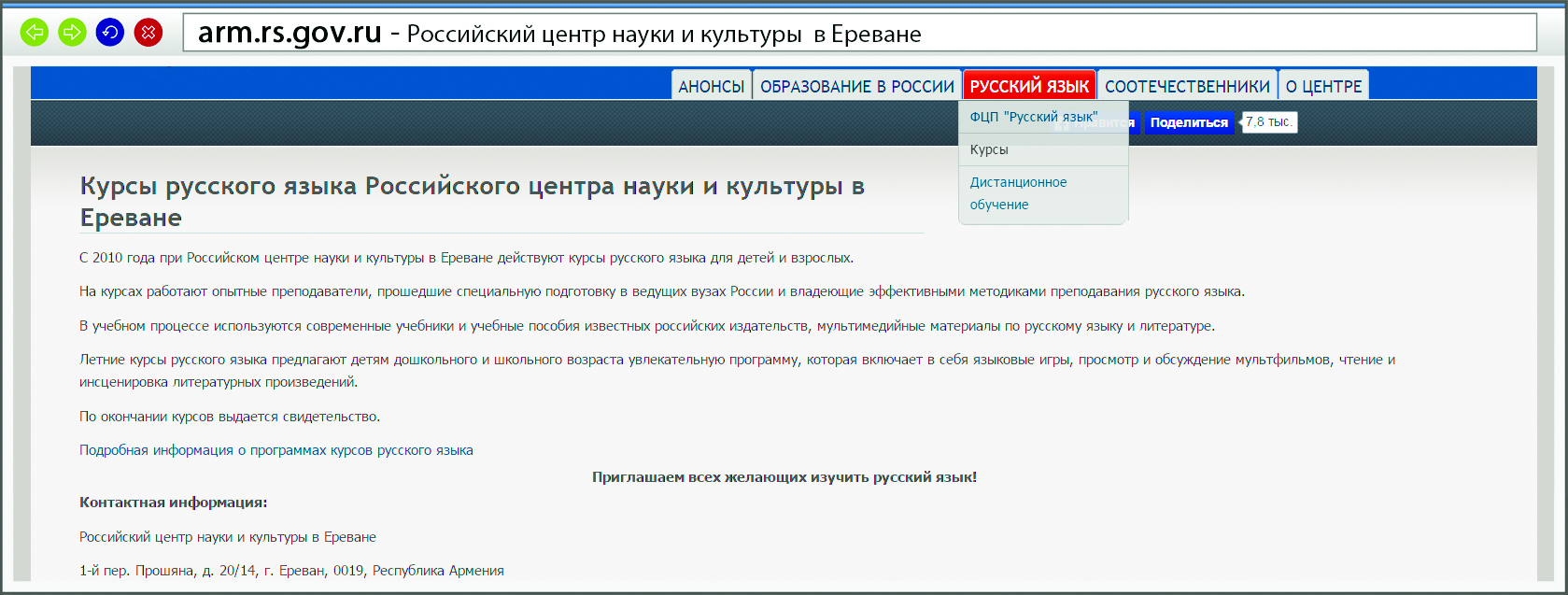Viewport: 1568px width, 595px height.
Task: Click "По окончании курсов выдается свидетельство."
Action: point(230,417)
